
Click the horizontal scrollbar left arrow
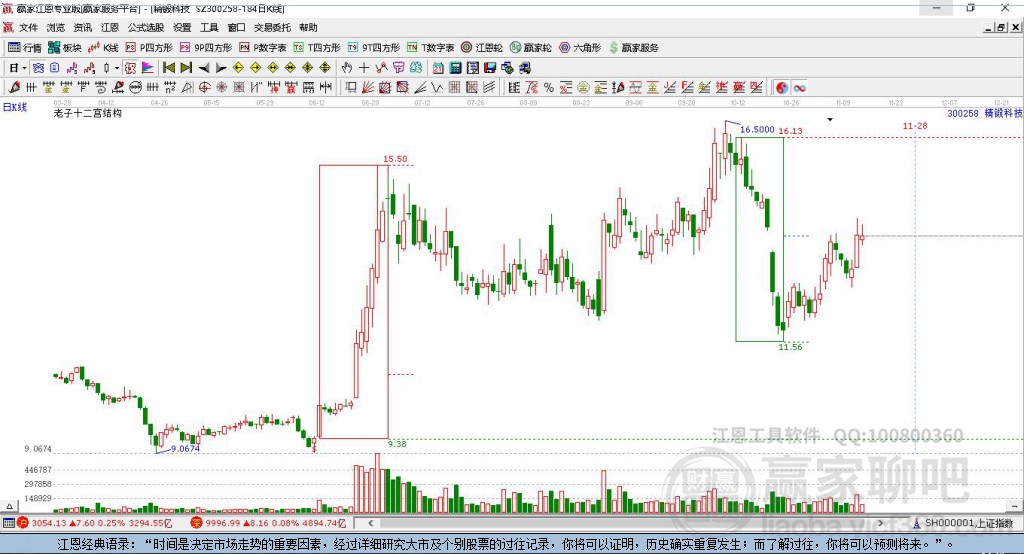coord(370,523)
